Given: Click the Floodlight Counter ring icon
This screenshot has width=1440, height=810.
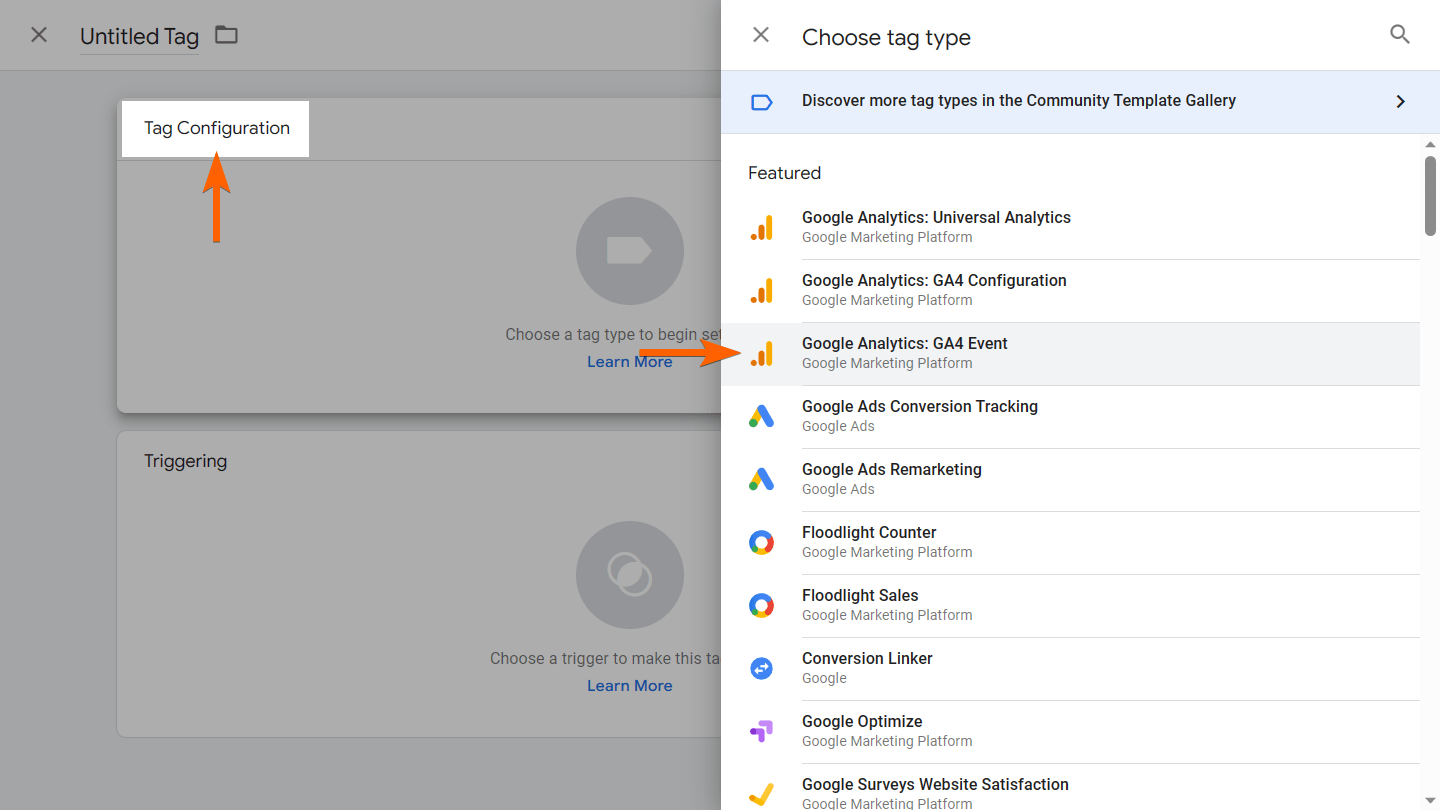Looking at the screenshot, I should coord(762,543).
